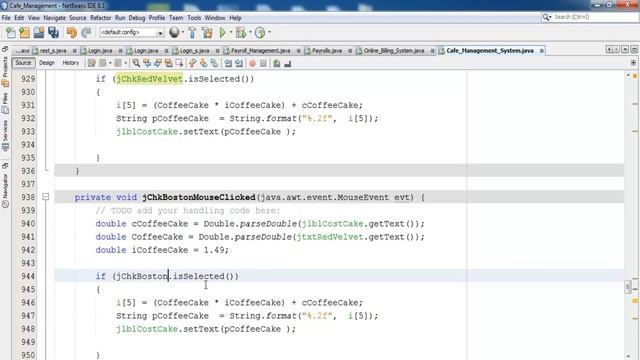Click the Last Edit icon in editor toolbar
This screenshot has width=640, height=360.
91,63
